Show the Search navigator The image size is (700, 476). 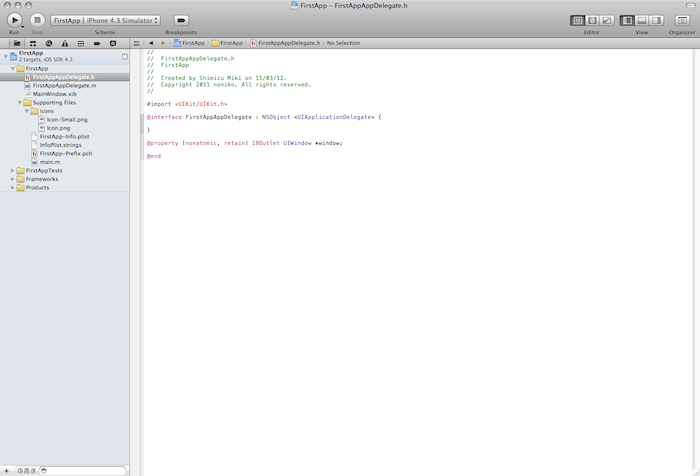point(49,43)
